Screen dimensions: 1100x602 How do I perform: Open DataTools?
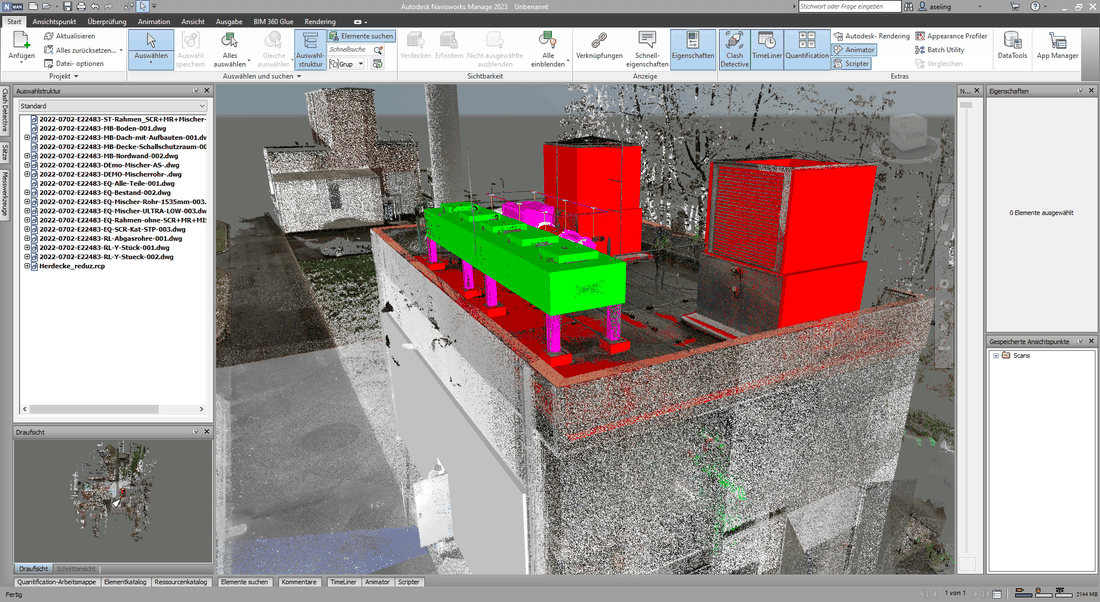point(1012,46)
